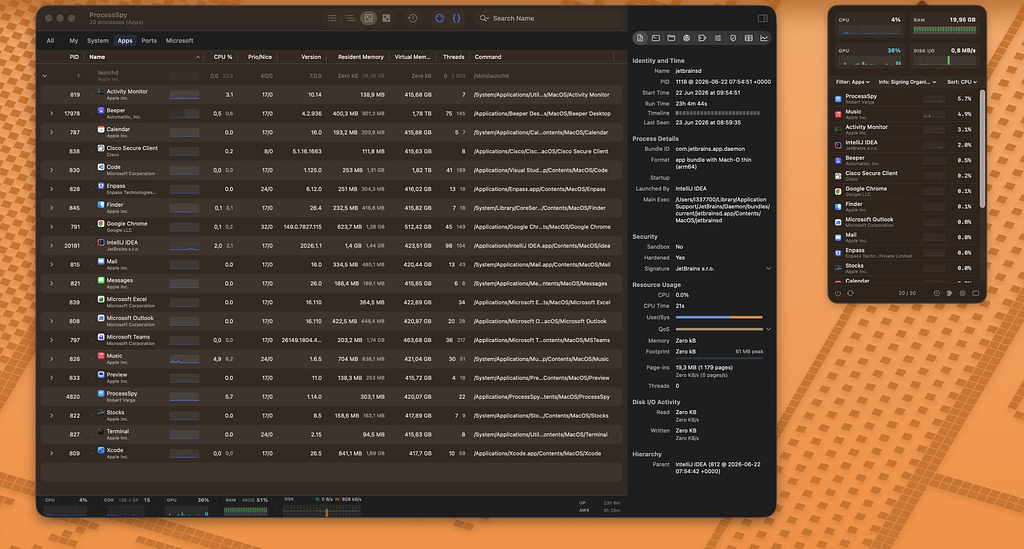Select the highlighted grid view mode icon

click(368, 18)
